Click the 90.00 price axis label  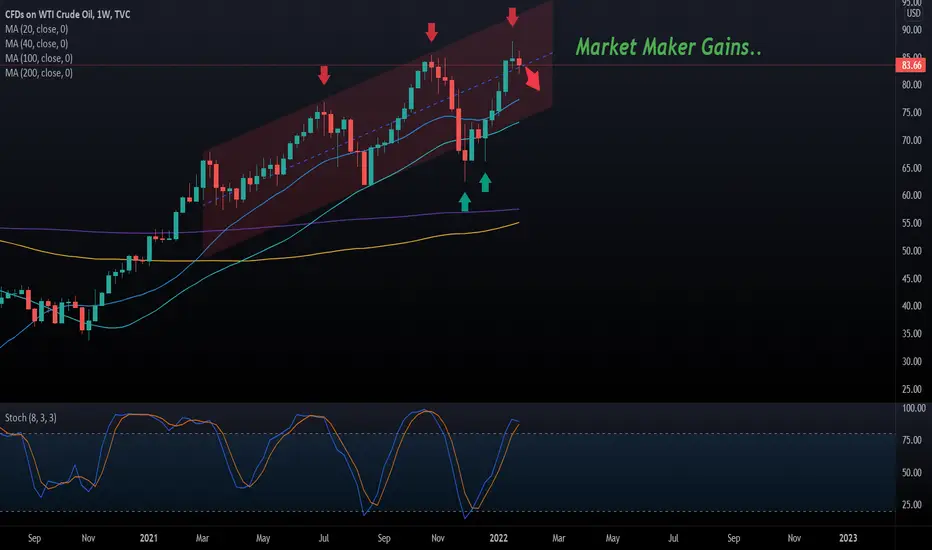pyautogui.click(x=911, y=30)
